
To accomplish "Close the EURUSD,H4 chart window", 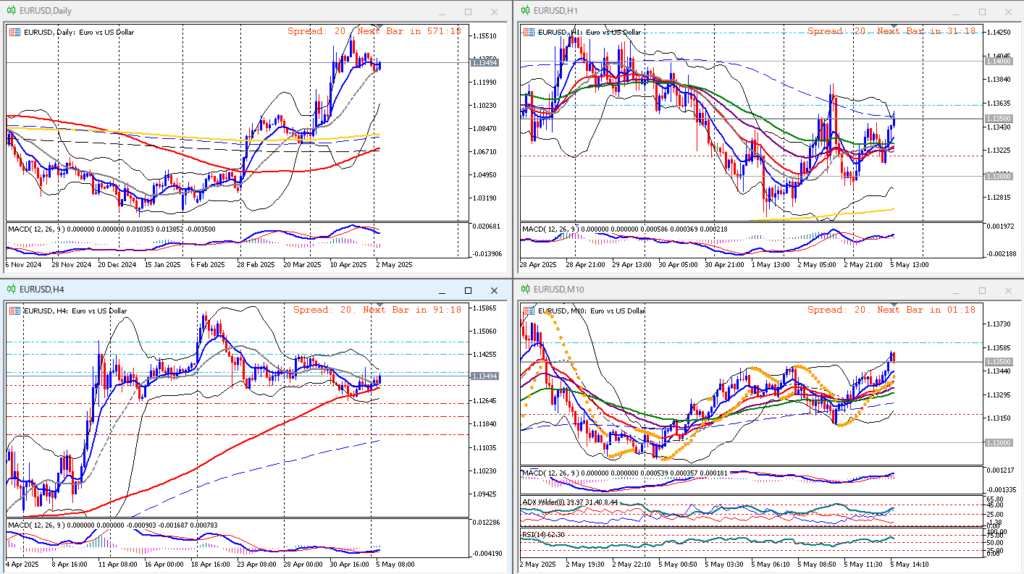I will coord(494,291).
